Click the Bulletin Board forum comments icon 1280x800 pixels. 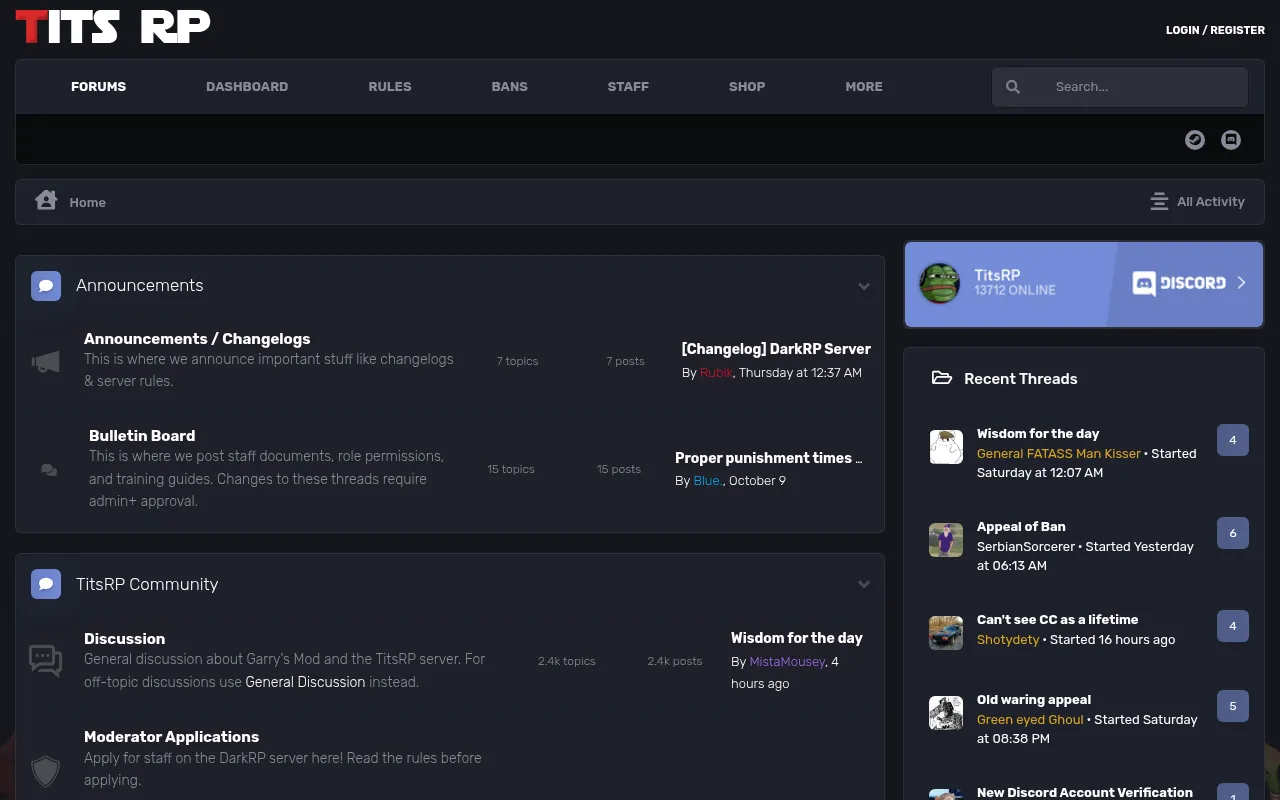[x=49, y=469]
